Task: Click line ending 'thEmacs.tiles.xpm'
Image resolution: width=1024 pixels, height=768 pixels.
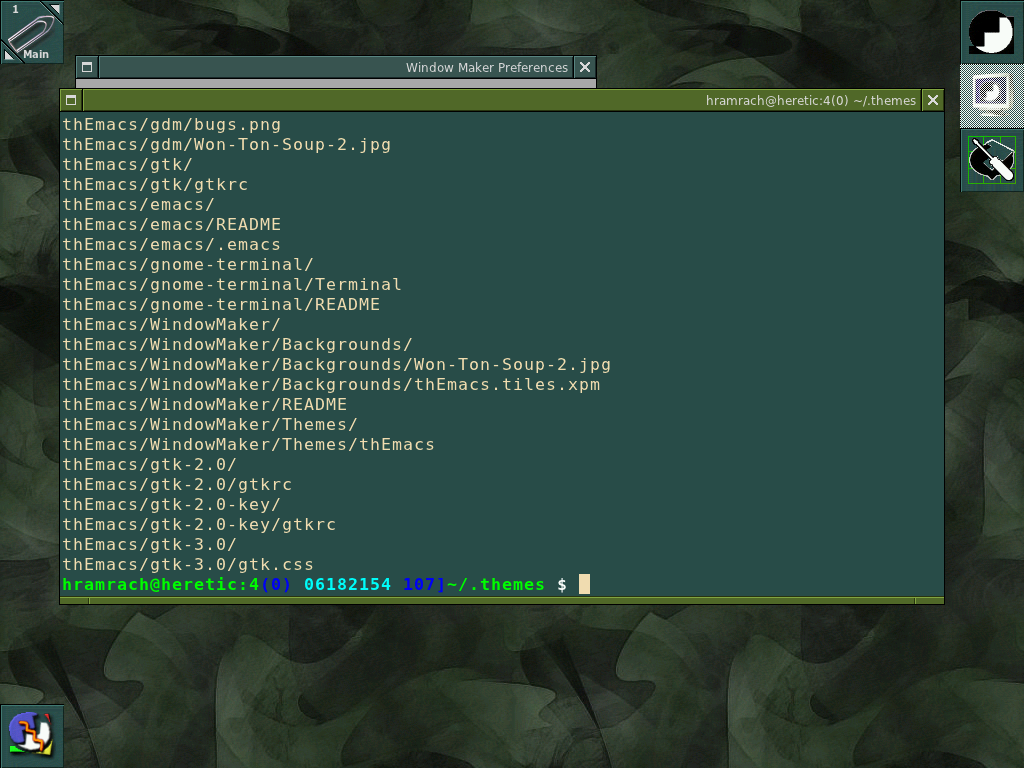Action: (331, 384)
